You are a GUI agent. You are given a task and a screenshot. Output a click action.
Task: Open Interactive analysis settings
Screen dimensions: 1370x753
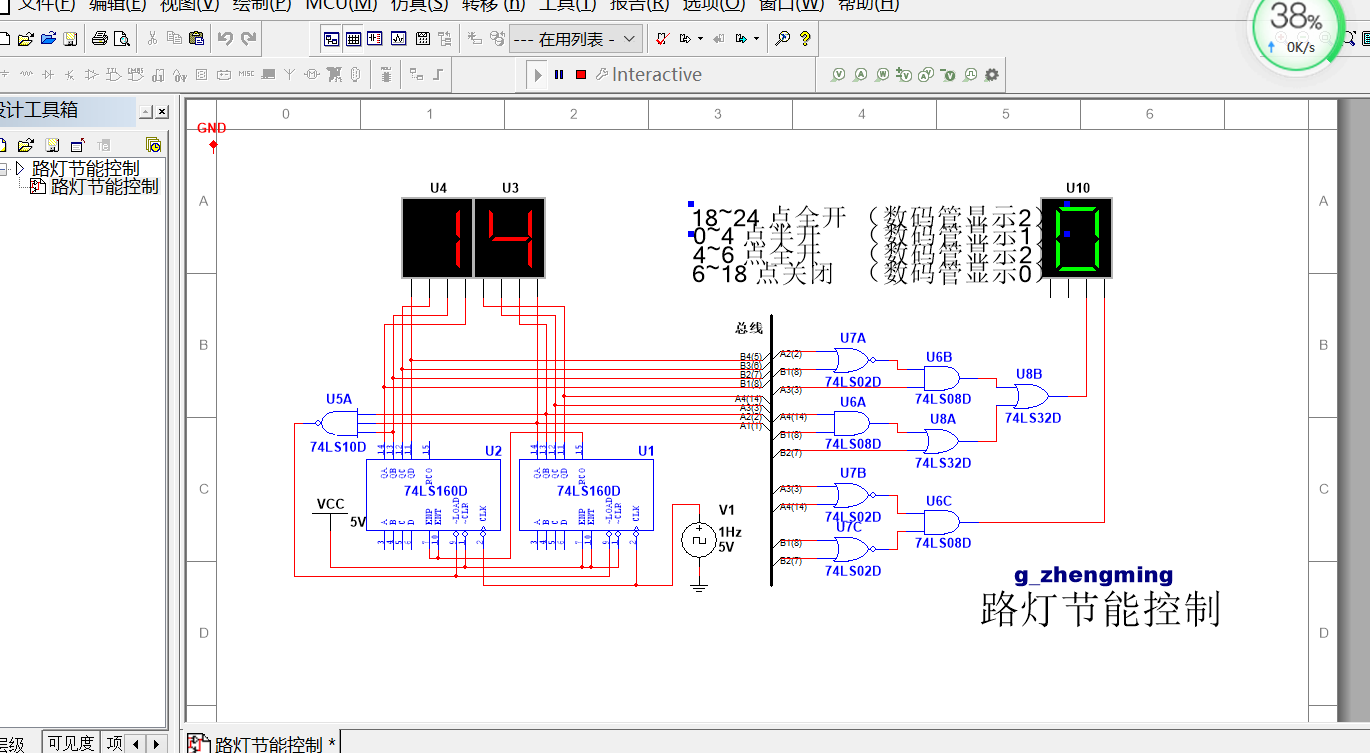(649, 75)
